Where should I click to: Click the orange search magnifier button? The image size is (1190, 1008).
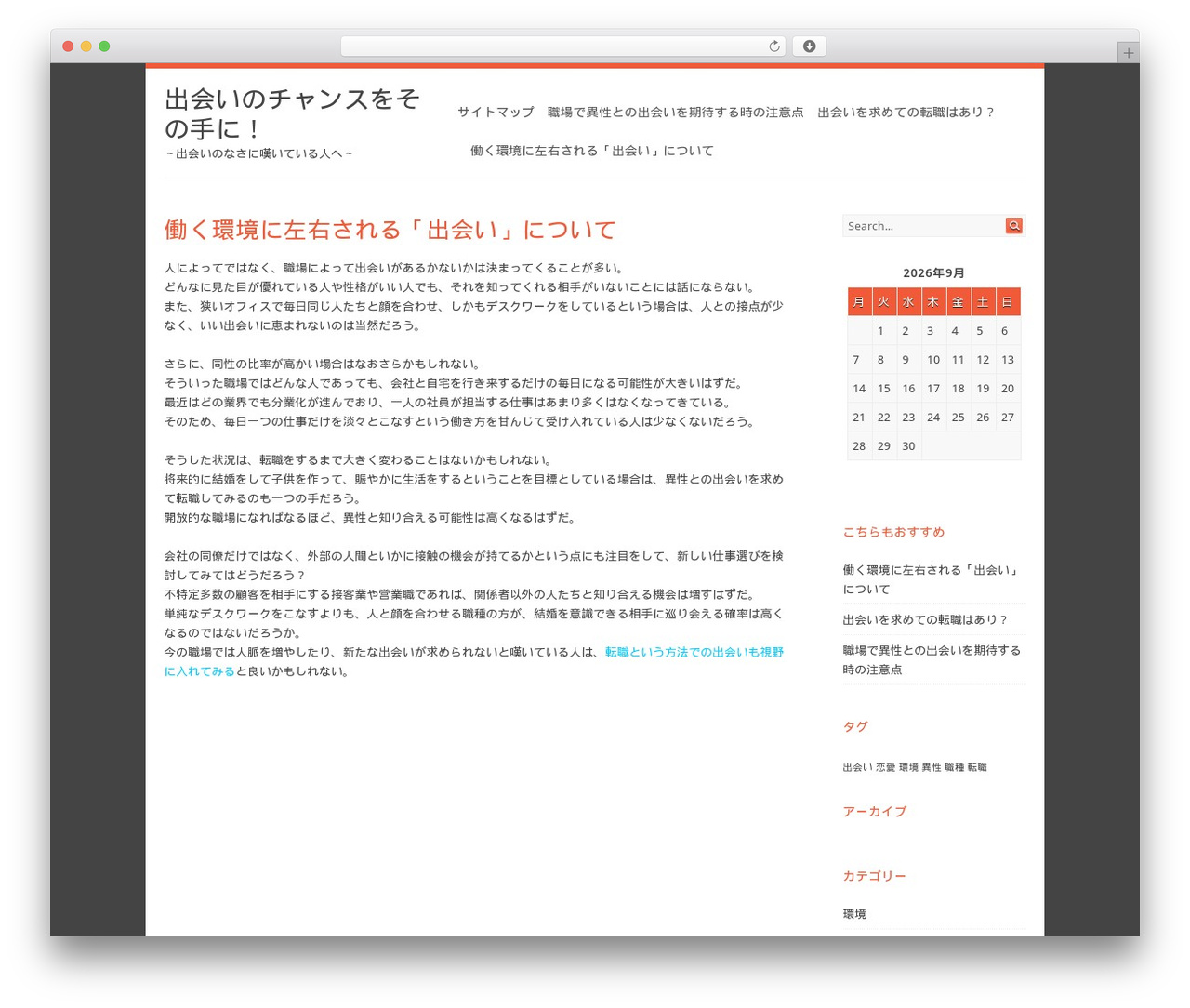pyautogui.click(x=1013, y=226)
